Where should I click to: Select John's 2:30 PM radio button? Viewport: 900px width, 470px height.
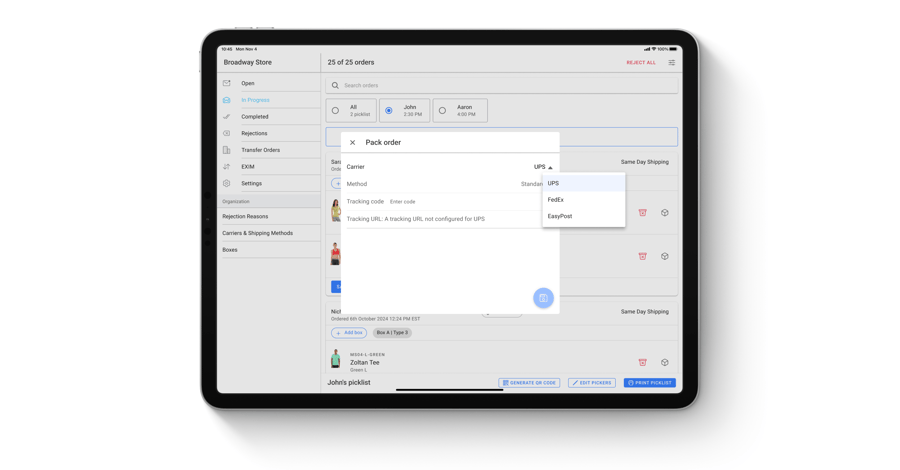click(389, 111)
